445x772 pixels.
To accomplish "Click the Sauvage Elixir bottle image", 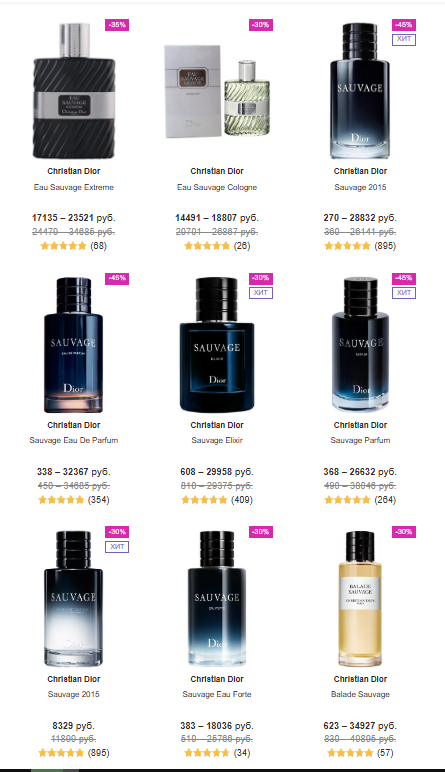I will (217, 345).
